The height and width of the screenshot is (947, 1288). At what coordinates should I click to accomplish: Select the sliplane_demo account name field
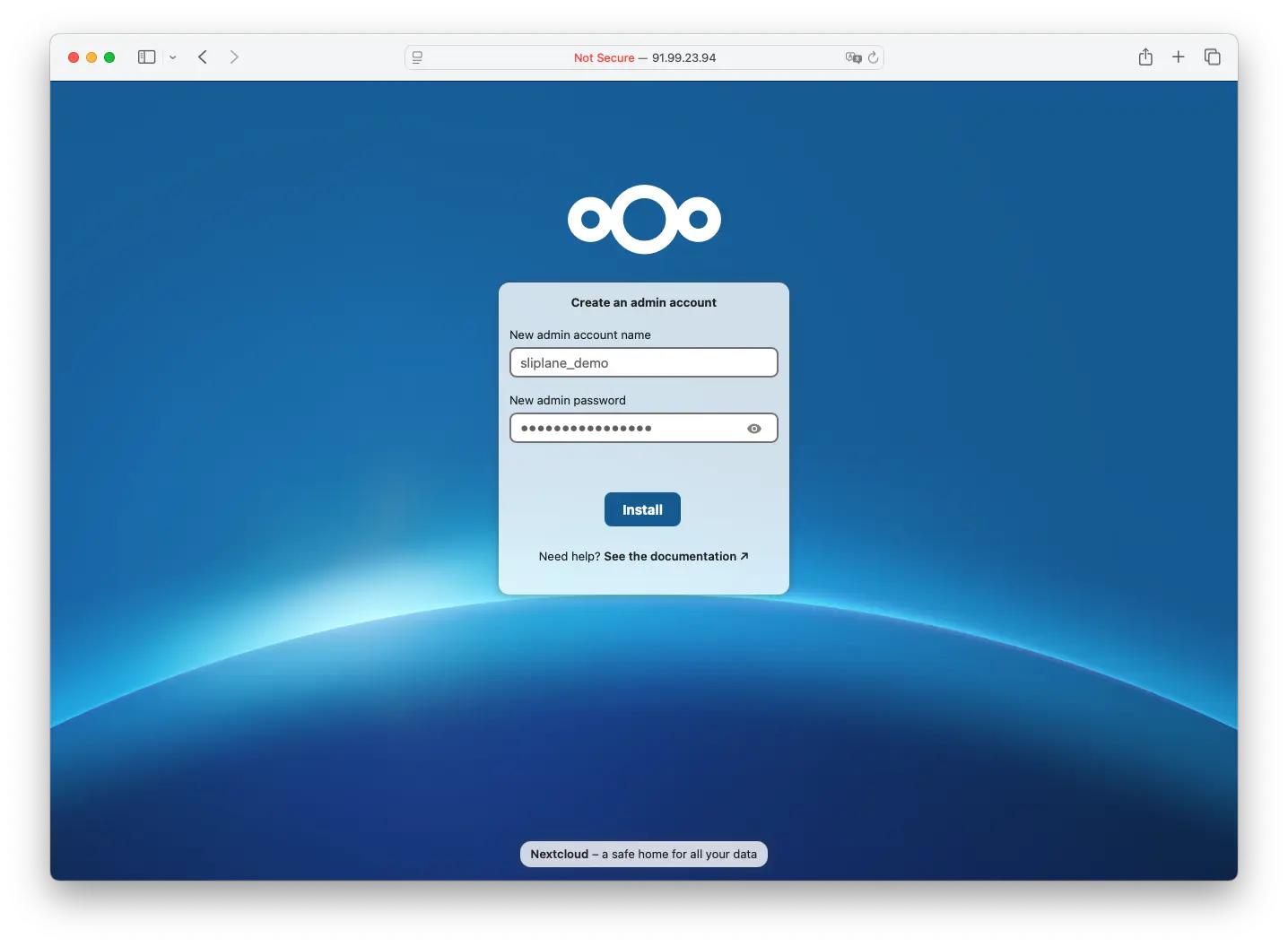(x=643, y=362)
